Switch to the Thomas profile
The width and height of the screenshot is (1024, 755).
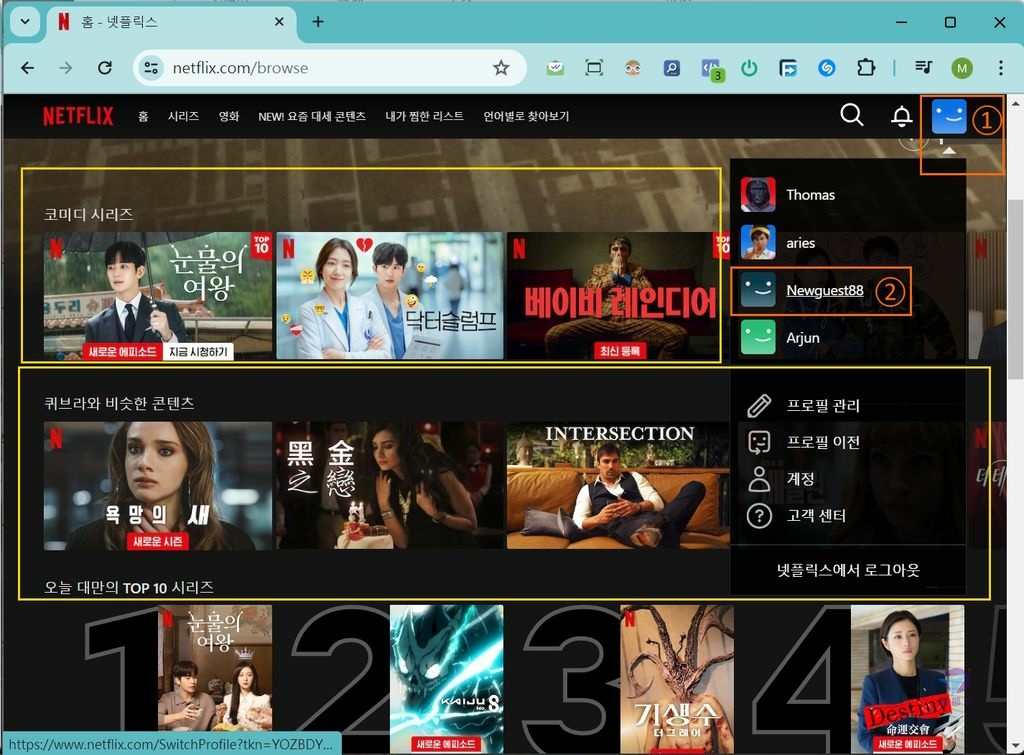[810, 195]
